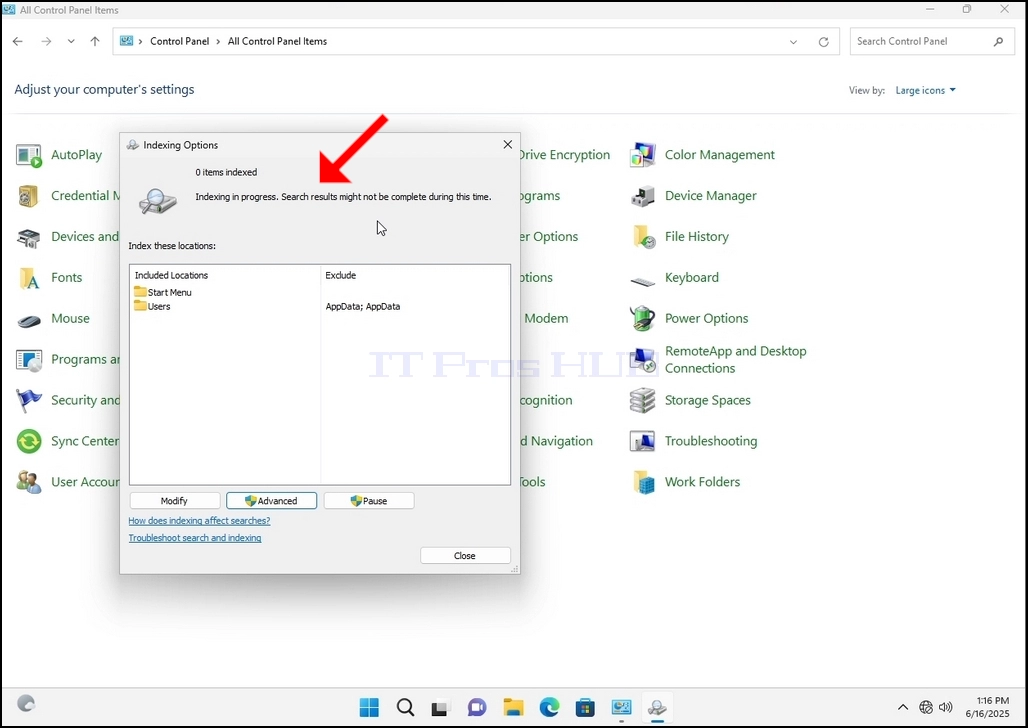This screenshot has height=728, width=1028.
Task: Pause indexing
Action: click(x=368, y=501)
